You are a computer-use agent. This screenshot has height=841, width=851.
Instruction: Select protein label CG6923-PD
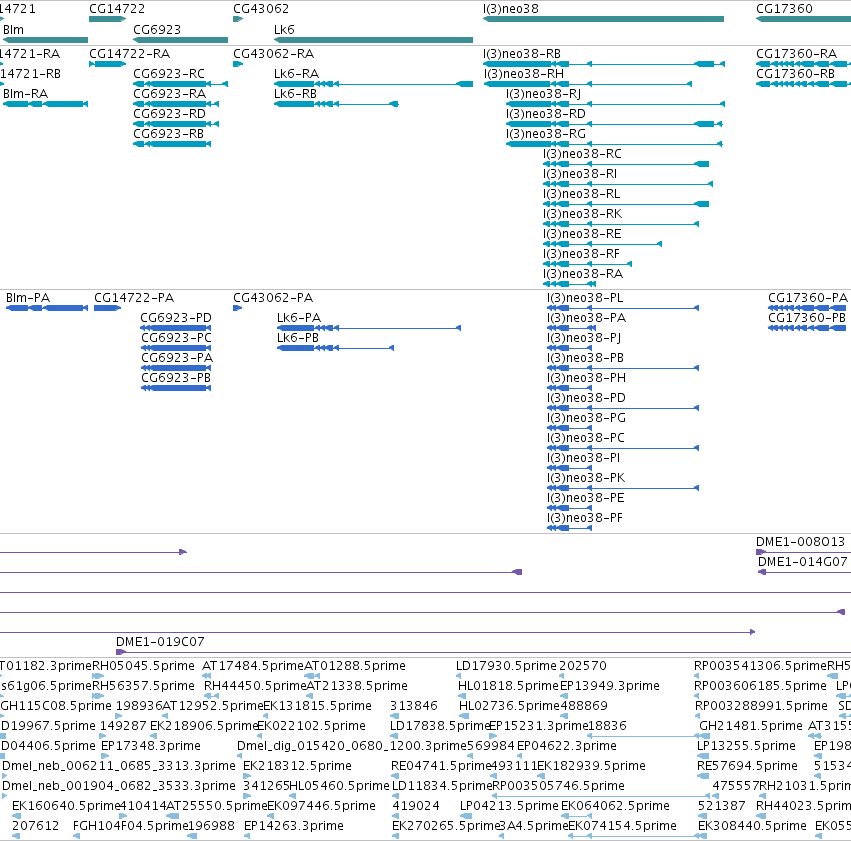[176, 318]
